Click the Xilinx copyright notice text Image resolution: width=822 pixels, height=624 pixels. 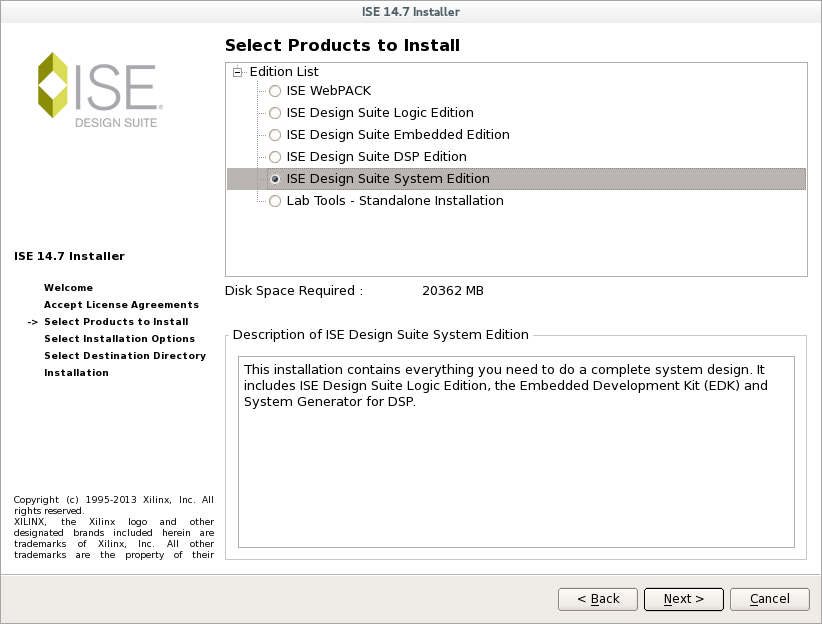[114, 528]
